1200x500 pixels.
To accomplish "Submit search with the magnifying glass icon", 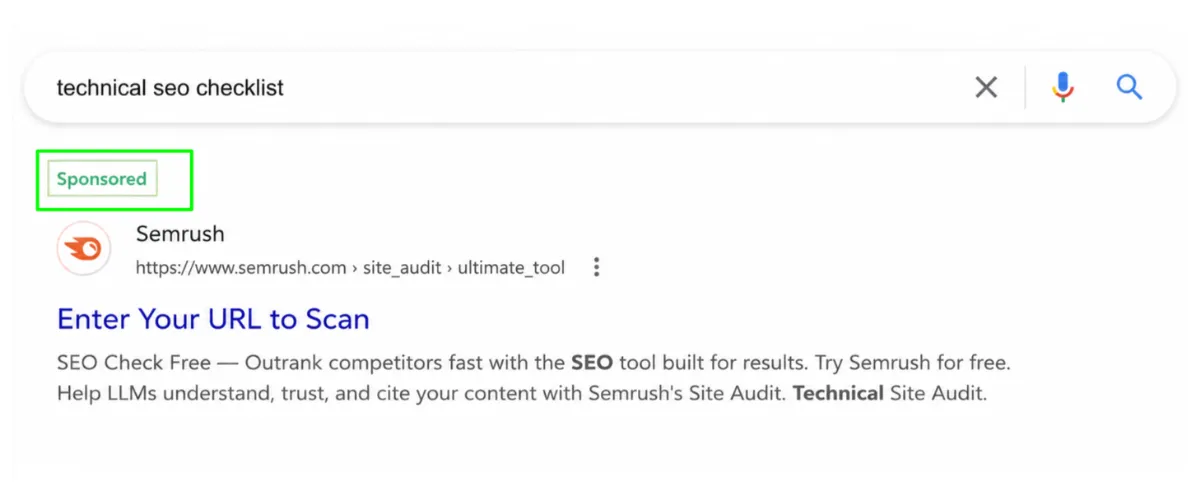I will coord(1129,87).
